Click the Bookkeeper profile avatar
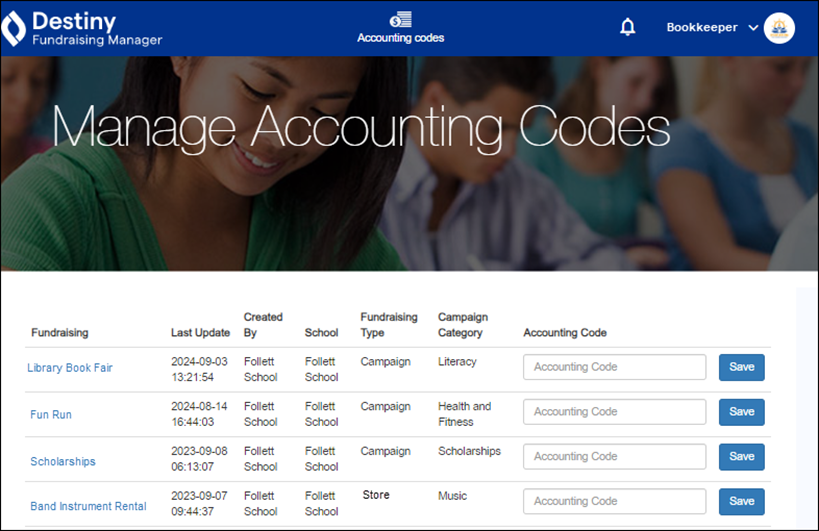 coord(779,28)
